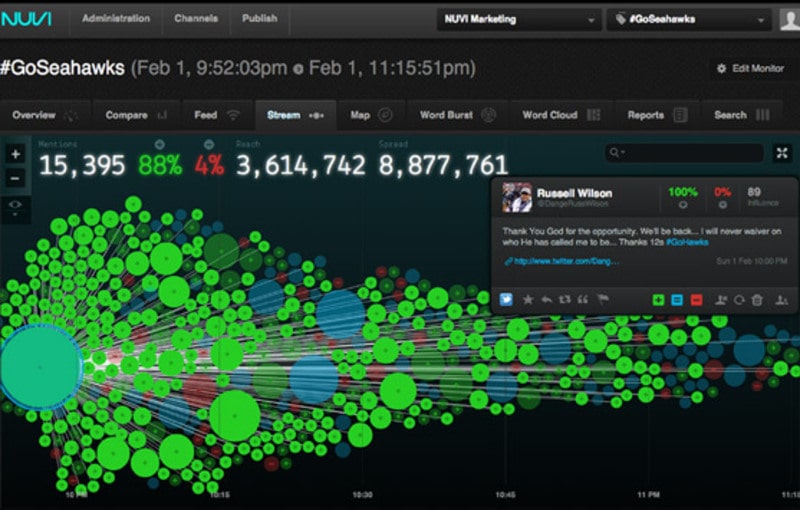Screen dimensions: 800x510
Task: Click the Edit Monitor button
Action: point(749,68)
